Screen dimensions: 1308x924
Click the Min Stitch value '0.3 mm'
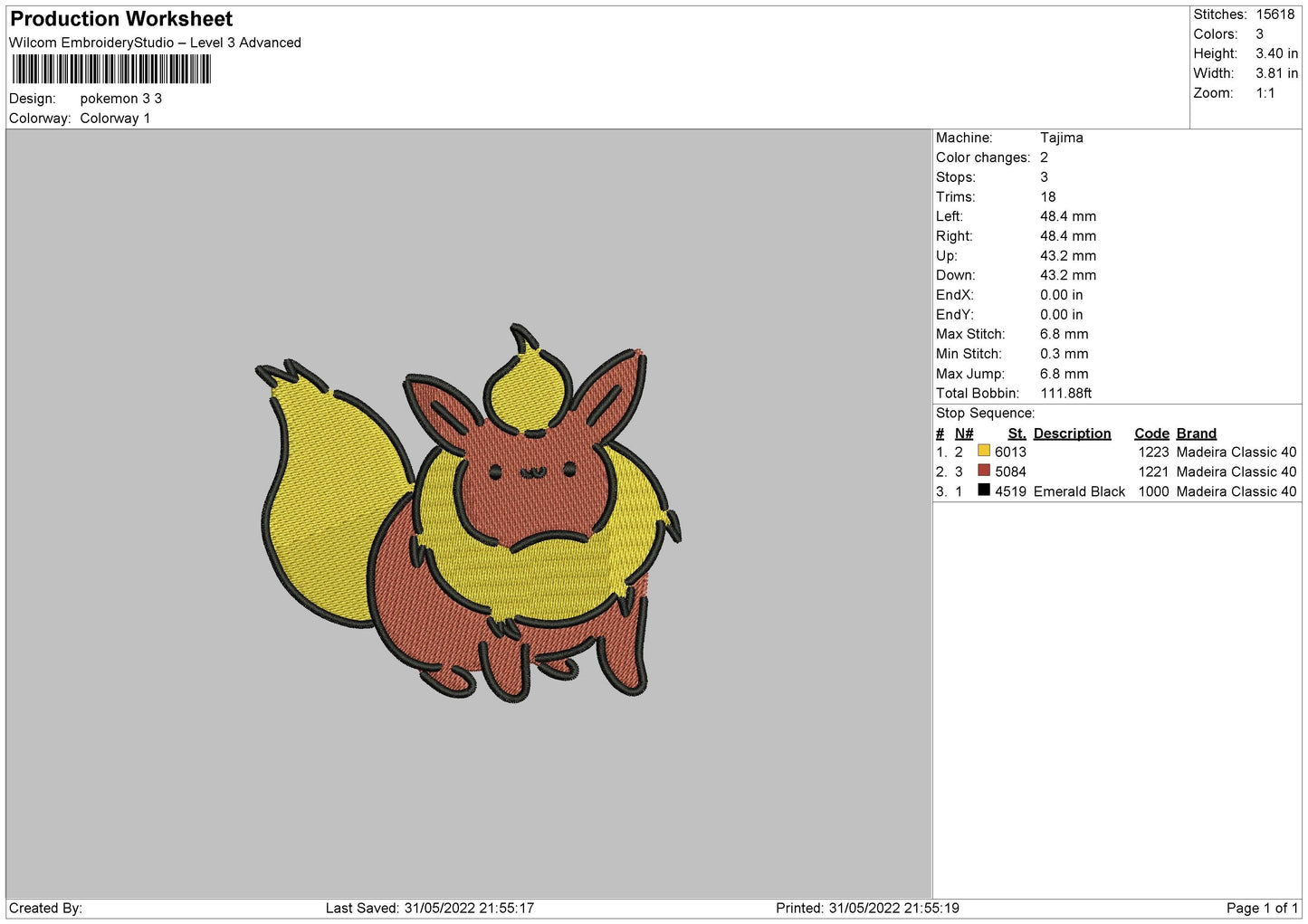pyautogui.click(x=1065, y=354)
